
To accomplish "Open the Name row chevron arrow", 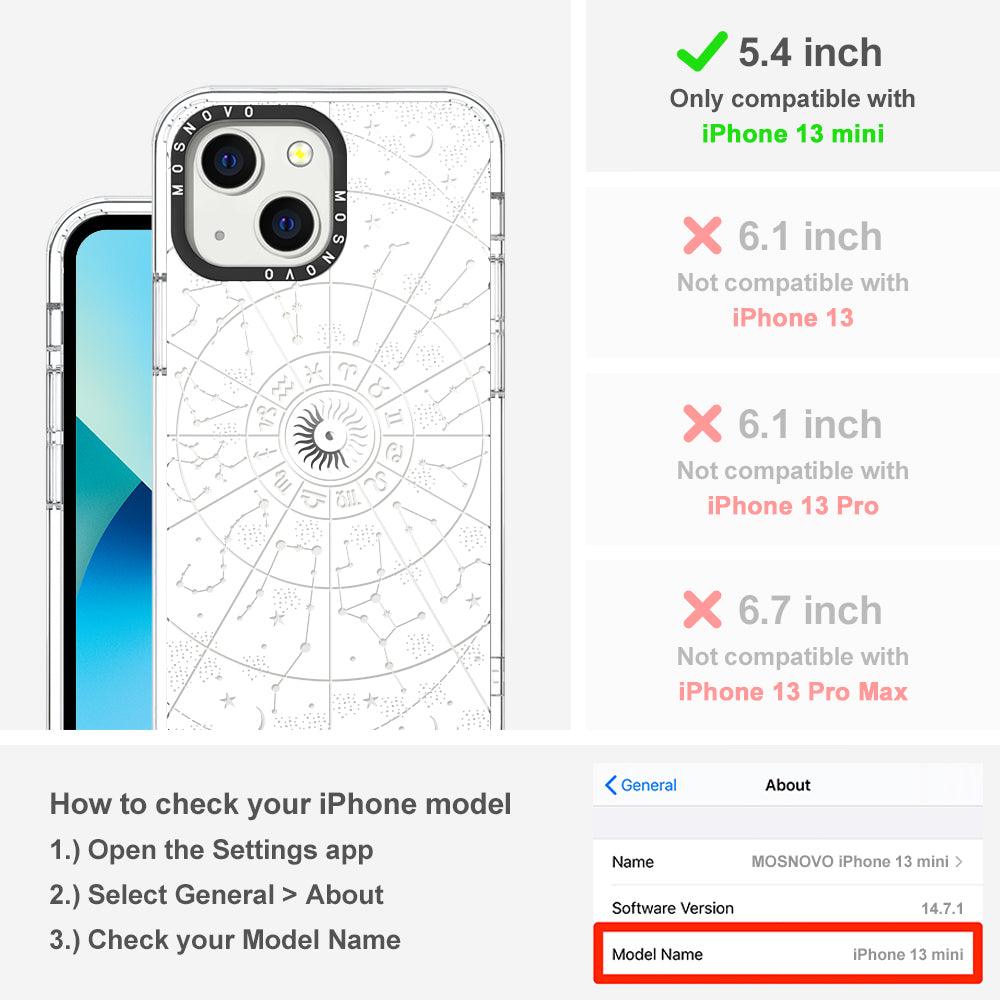I will pos(959,862).
